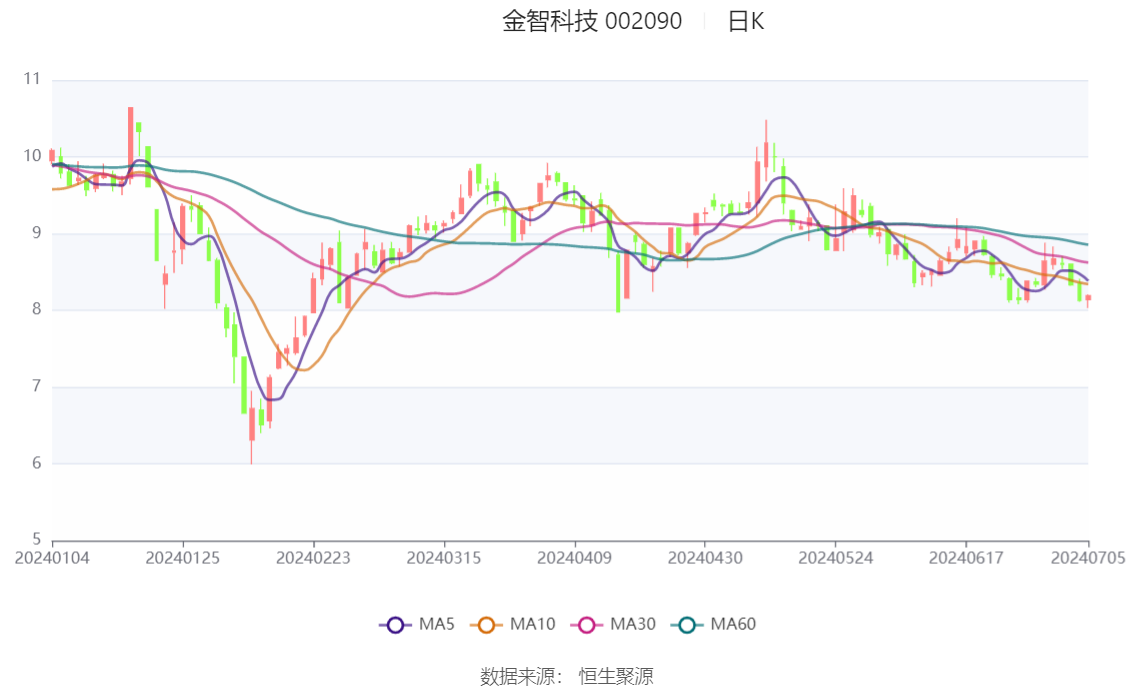The height and width of the screenshot is (689, 1134).
Task: Click the 数据来源: 恒生聚源 source text
Action: 567,677
